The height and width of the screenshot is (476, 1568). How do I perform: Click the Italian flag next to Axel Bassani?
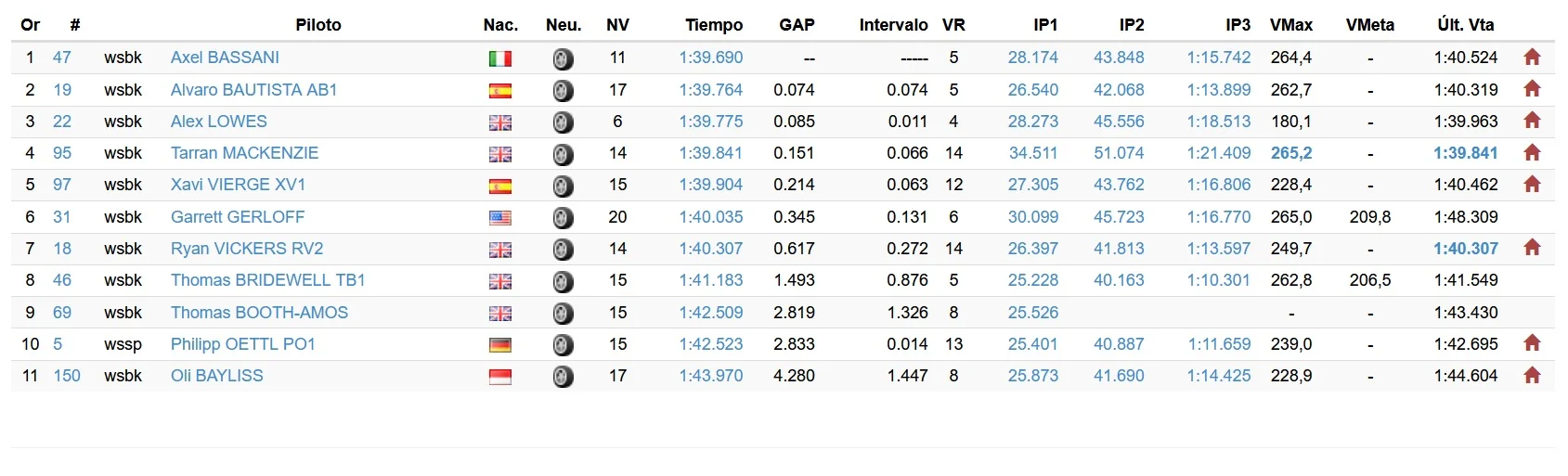point(500,59)
